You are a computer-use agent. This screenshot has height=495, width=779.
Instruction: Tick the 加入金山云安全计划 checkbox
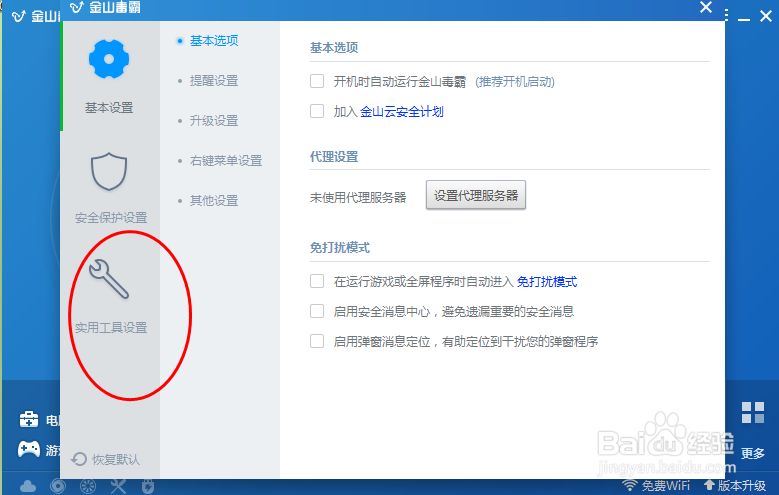[x=317, y=111]
